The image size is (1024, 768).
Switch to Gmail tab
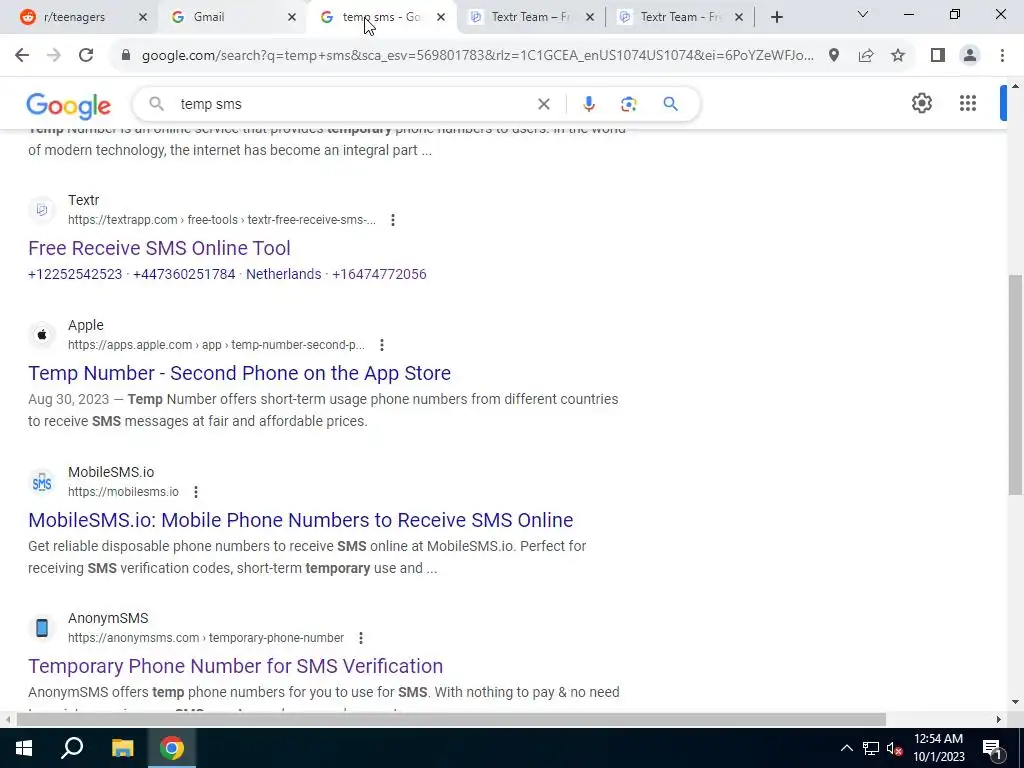[231, 17]
